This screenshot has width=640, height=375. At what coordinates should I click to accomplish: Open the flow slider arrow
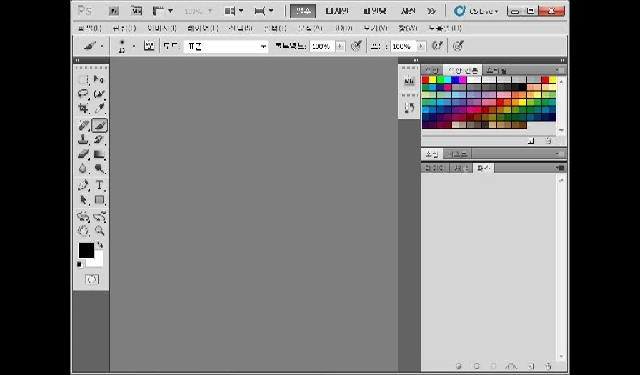(x=420, y=47)
